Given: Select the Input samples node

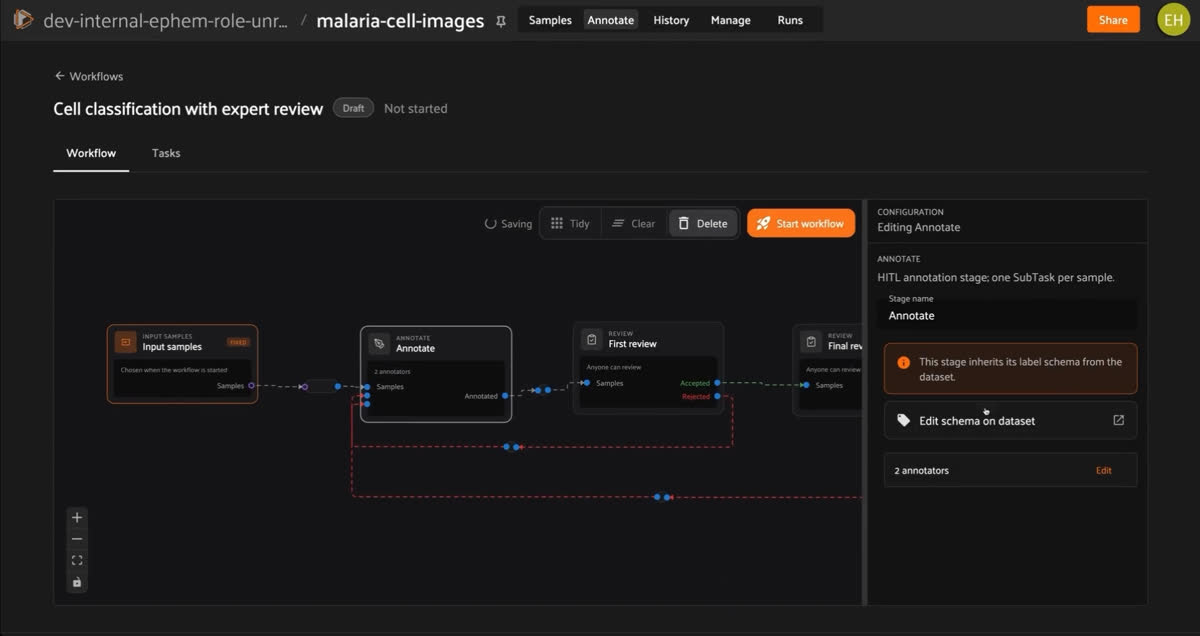Looking at the screenshot, I should 183,364.
